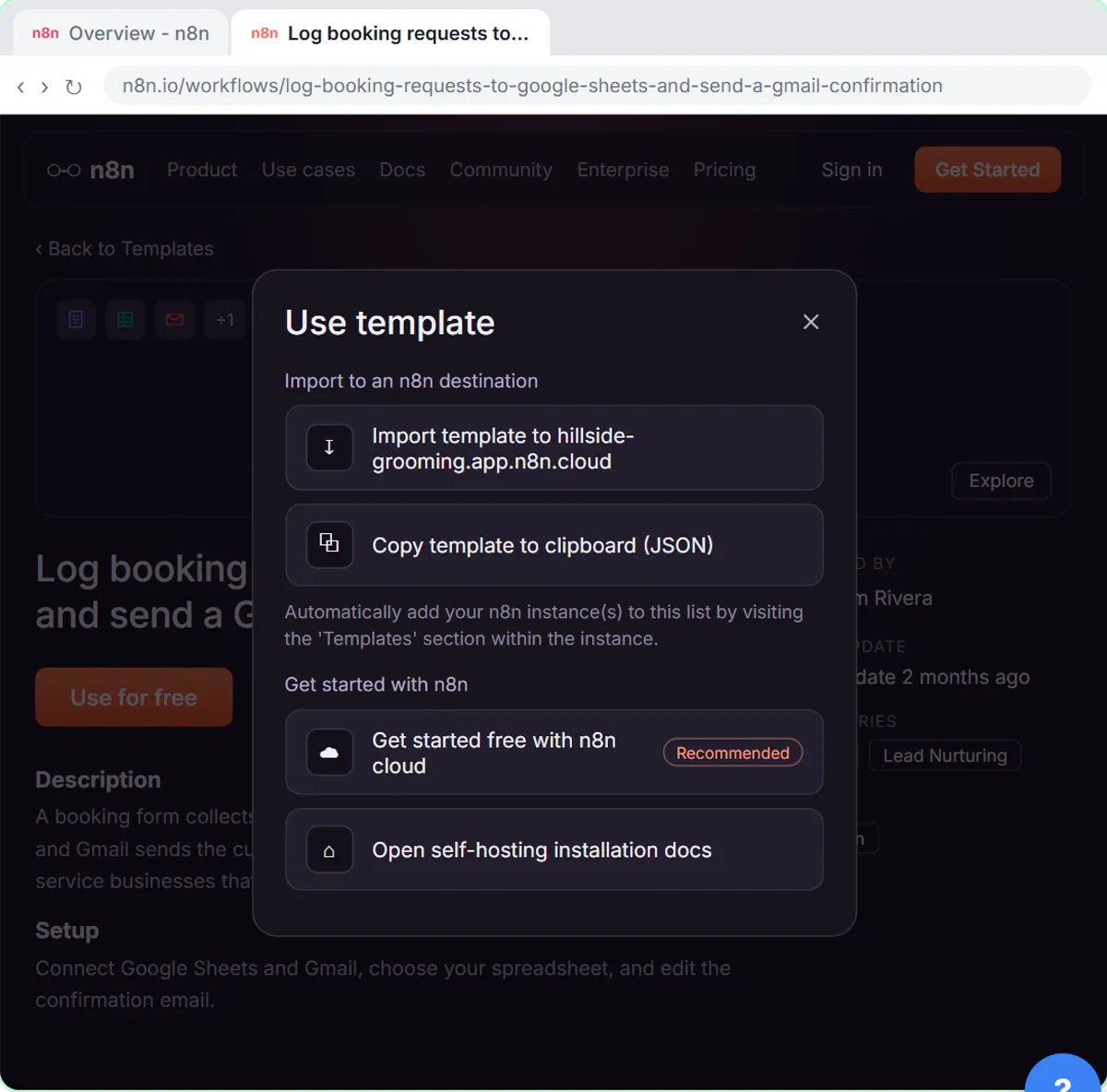This screenshot has height=1092, width=1107.
Task: Open the Pricing page
Action: (x=724, y=170)
